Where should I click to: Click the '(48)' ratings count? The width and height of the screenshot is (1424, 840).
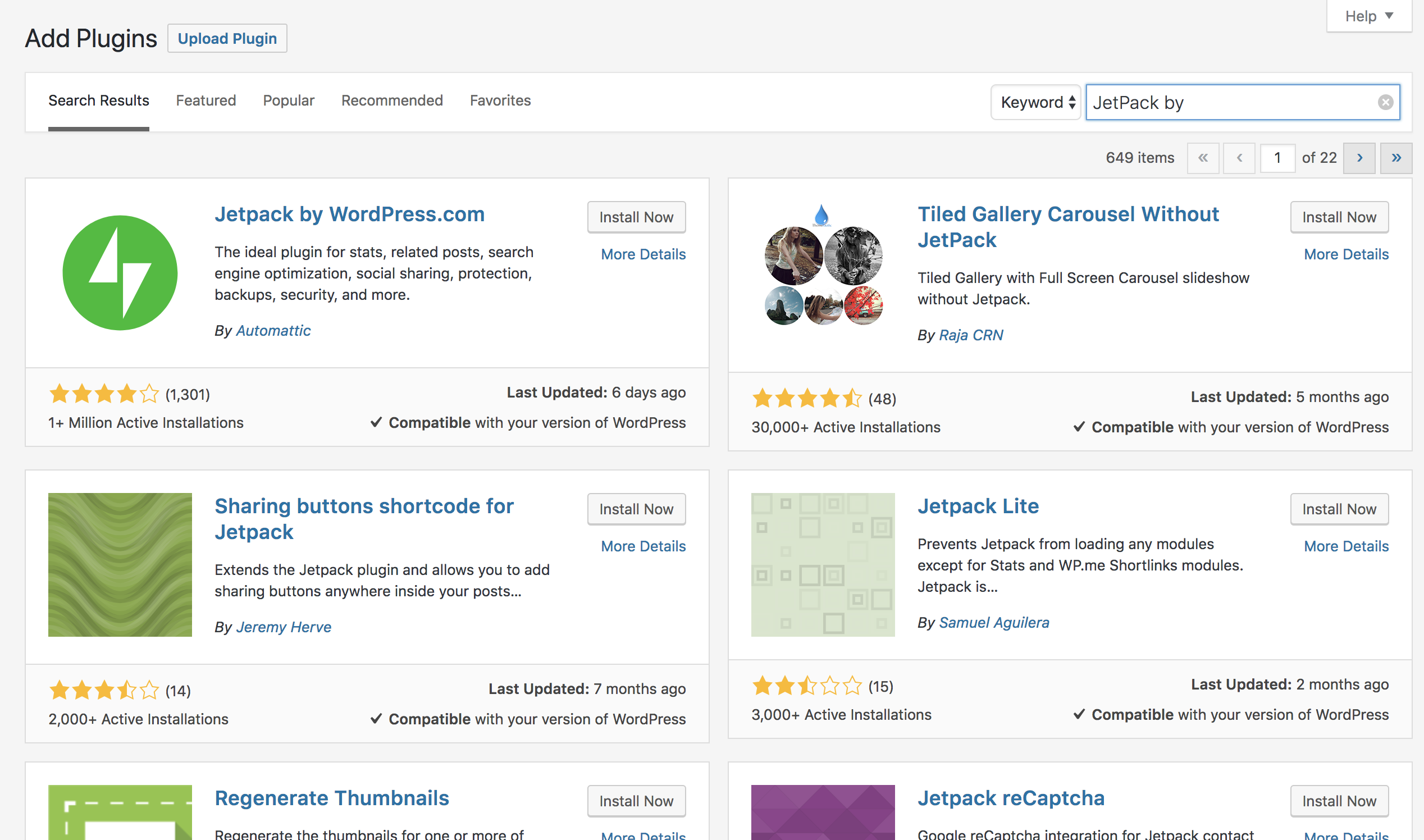click(882, 399)
